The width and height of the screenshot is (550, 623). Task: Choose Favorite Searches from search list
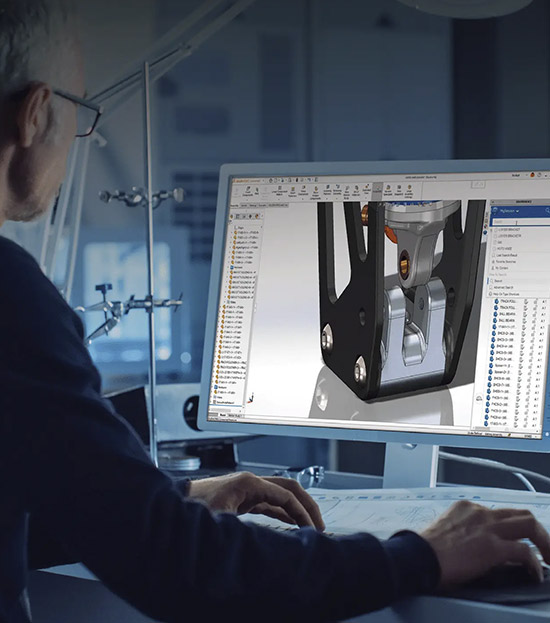coord(505,262)
